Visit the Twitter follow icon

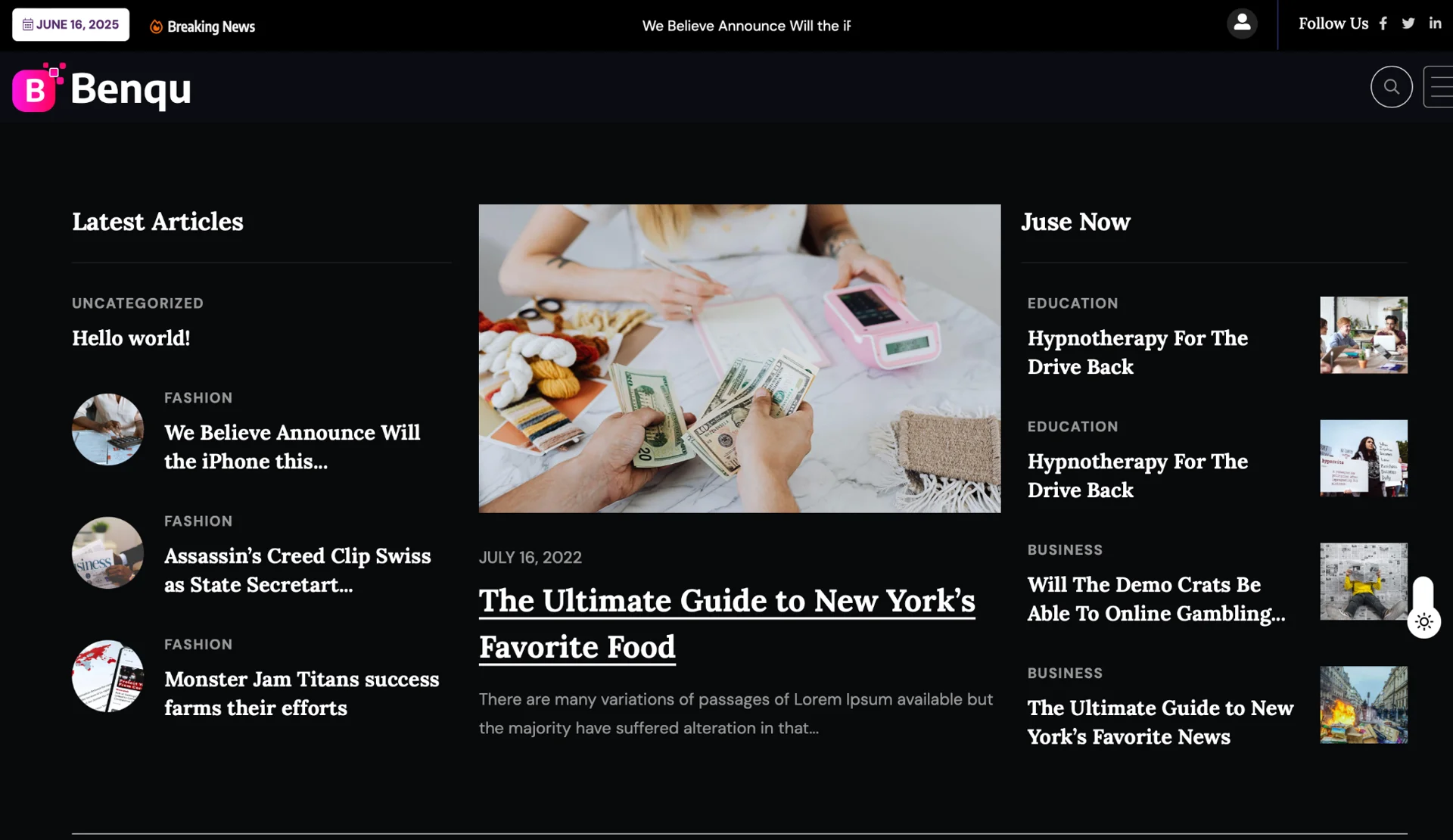coord(1408,23)
